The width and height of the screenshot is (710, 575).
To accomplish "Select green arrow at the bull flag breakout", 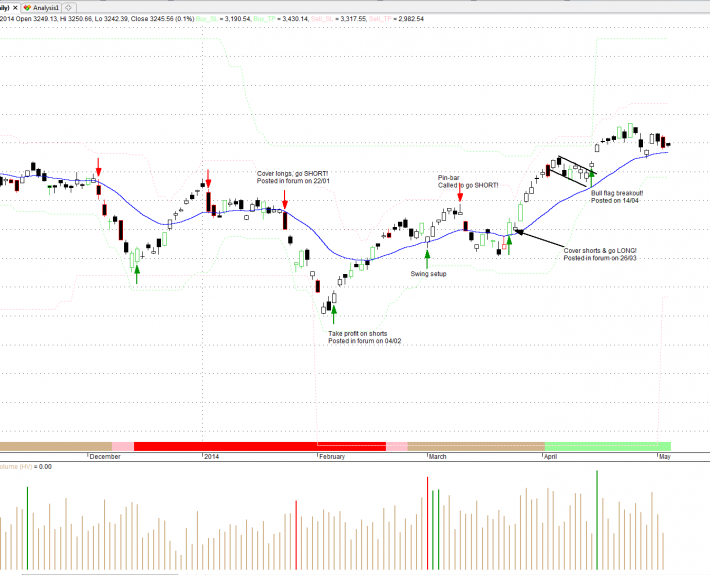I will click(x=592, y=176).
